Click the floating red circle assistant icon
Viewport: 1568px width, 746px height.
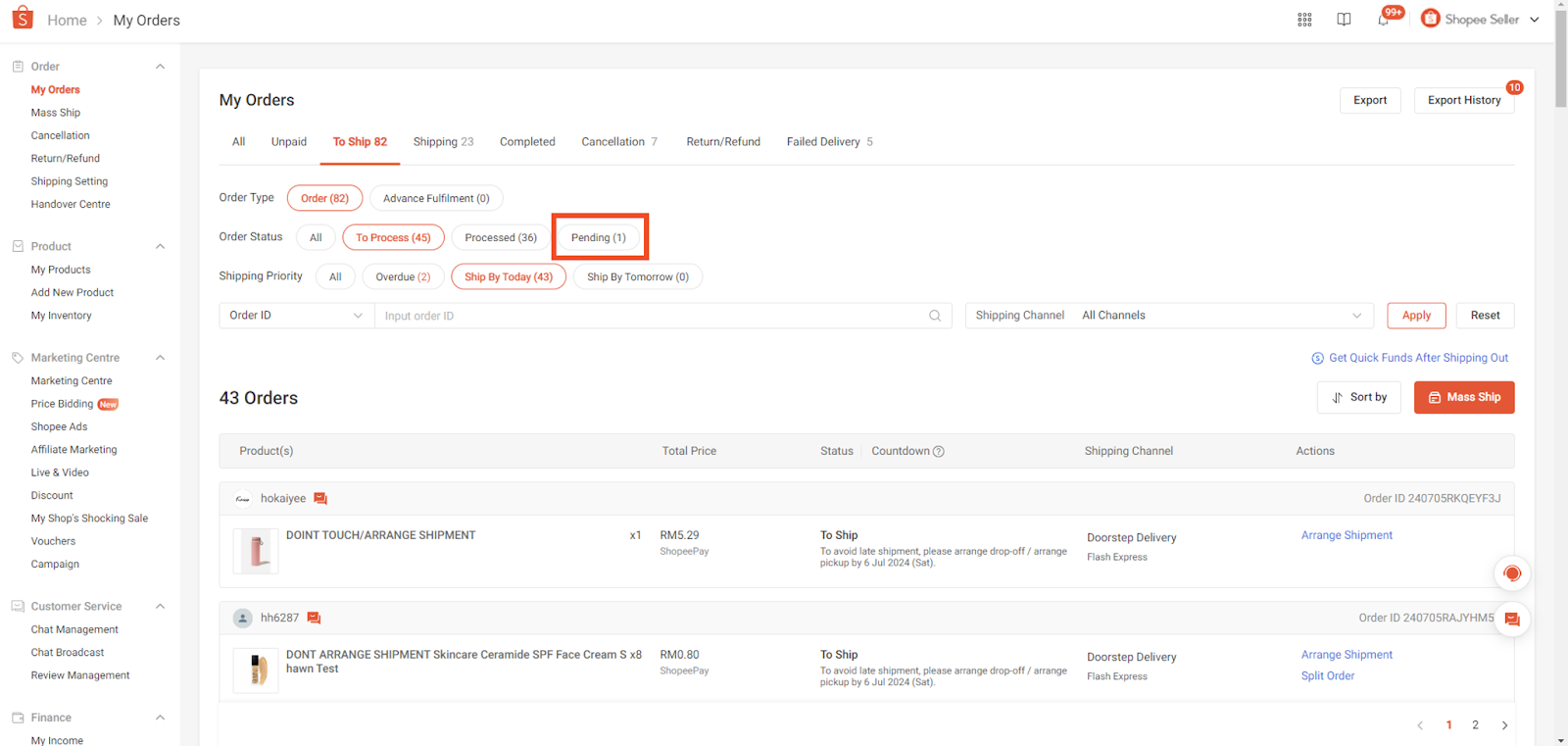click(1512, 573)
